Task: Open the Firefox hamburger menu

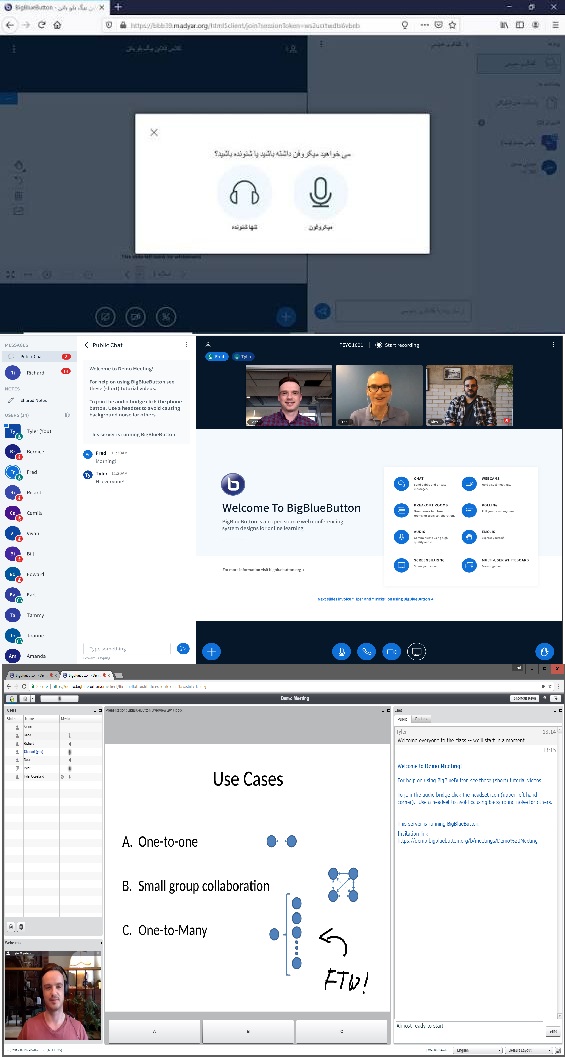Action: click(x=555, y=24)
